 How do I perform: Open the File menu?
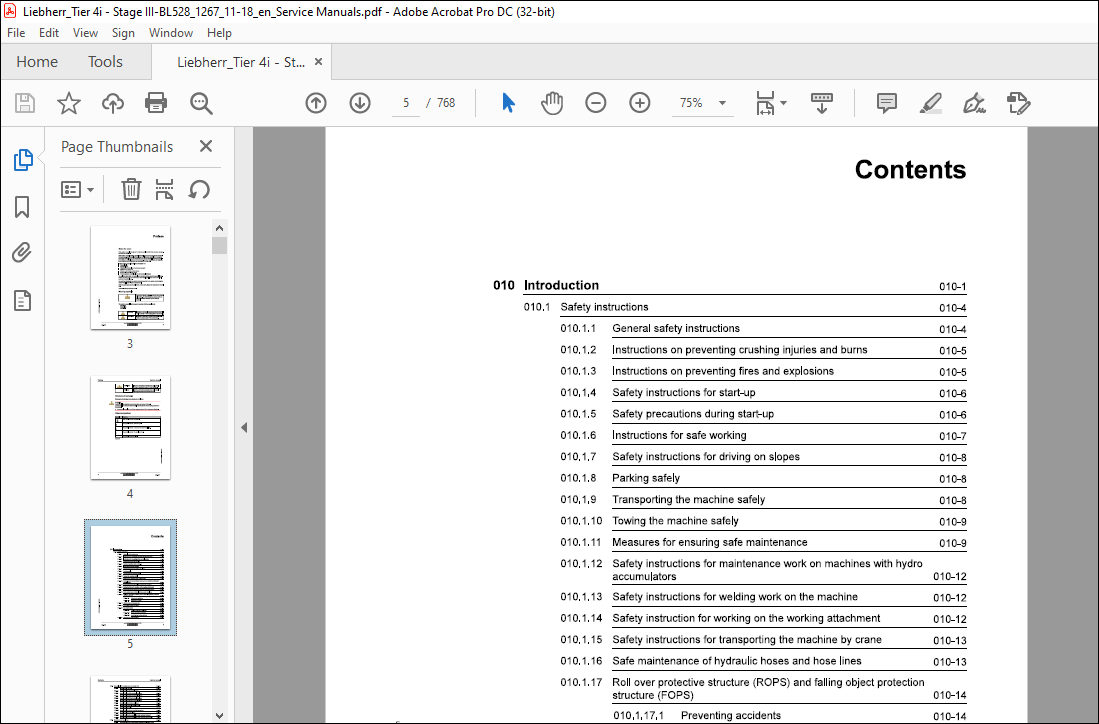(x=16, y=33)
